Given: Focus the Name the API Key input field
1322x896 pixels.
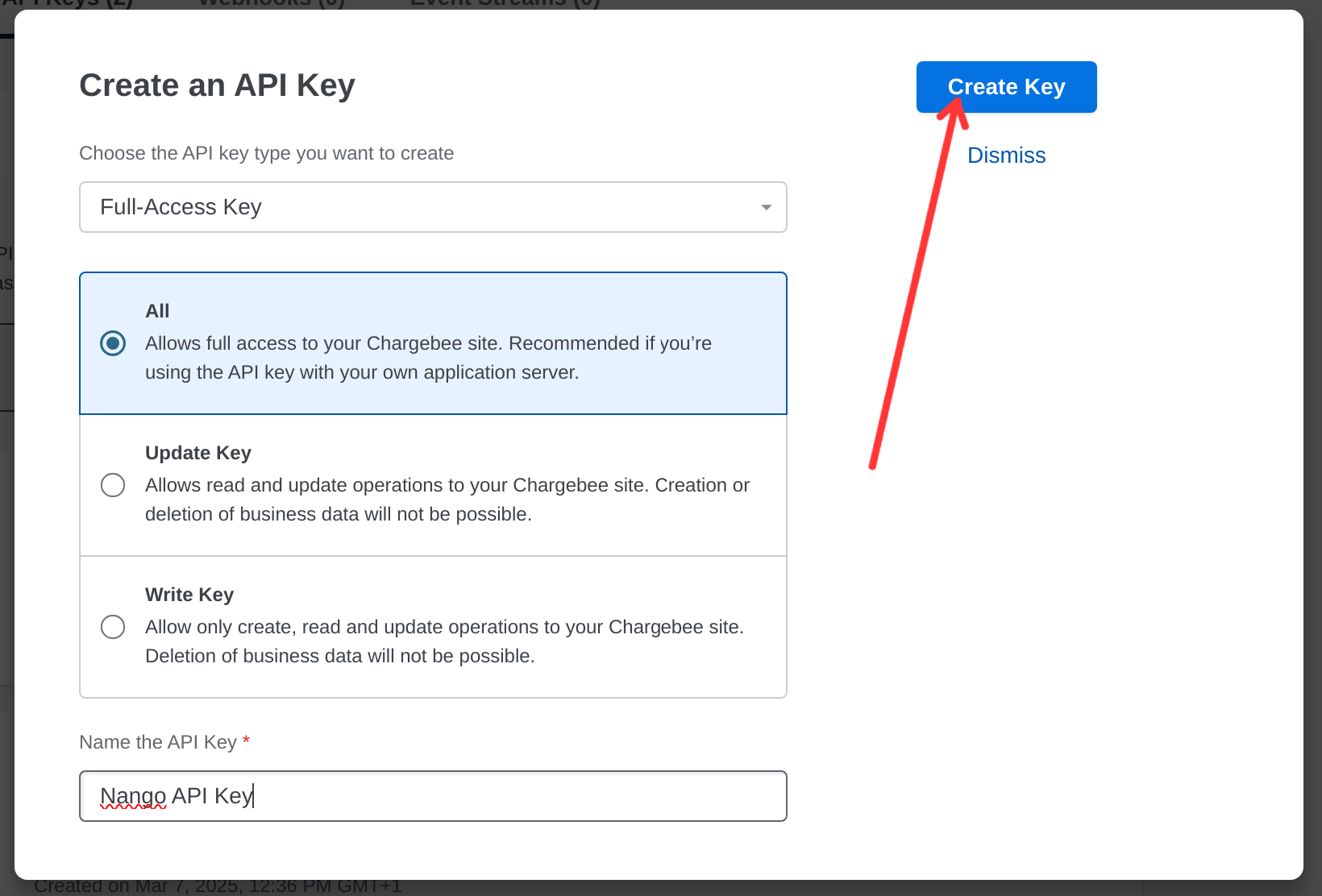Looking at the screenshot, I should click(433, 796).
